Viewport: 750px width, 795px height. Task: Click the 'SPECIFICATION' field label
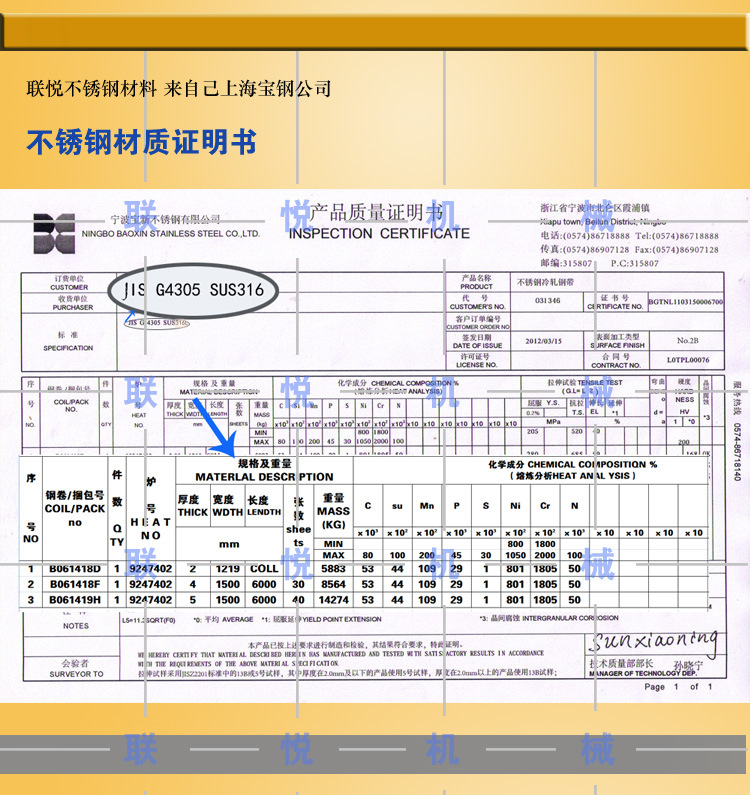pos(68,348)
